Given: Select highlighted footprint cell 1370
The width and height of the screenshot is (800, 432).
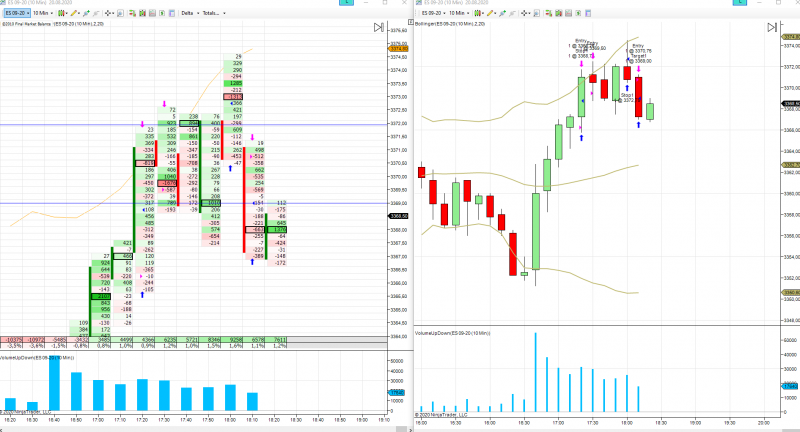Looking at the screenshot, I should coord(277,230).
